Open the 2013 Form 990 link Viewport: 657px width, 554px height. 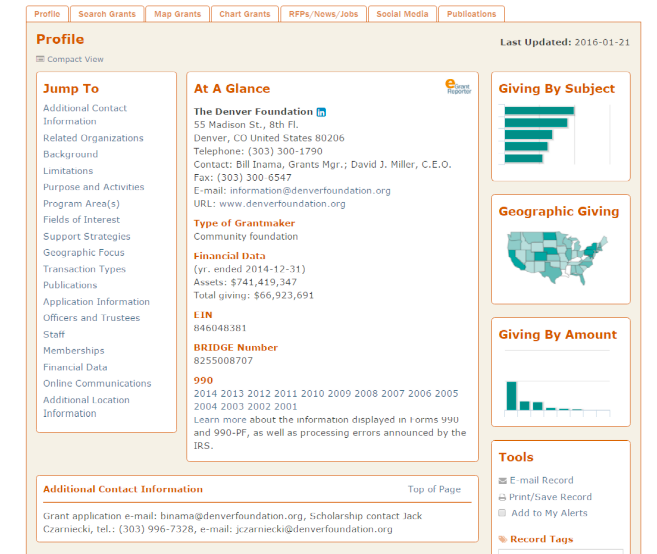(x=232, y=393)
